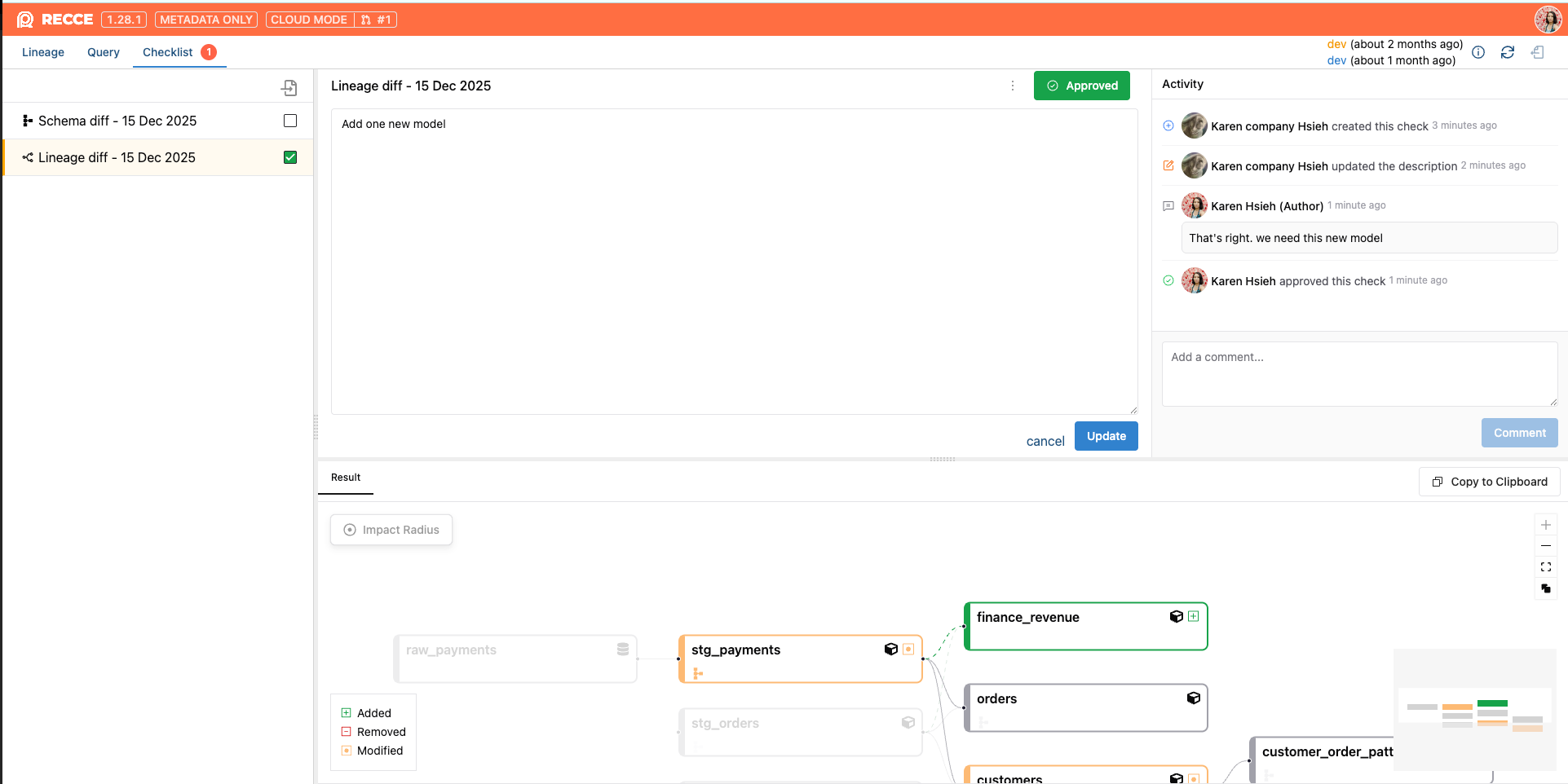Click the import checklist icon above Schema diff
The height and width of the screenshot is (784, 1568).
pos(289,88)
